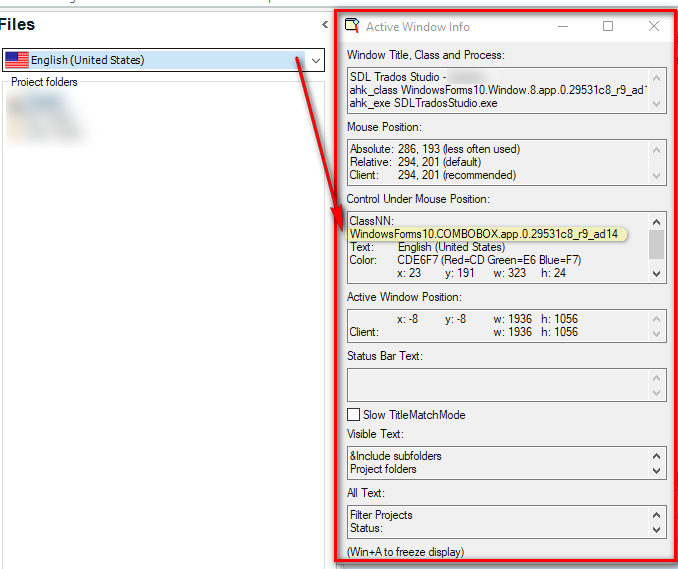Click scroll-down arrow in Mouse Position box
This screenshot has height=569, width=678.
coord(657,175)
